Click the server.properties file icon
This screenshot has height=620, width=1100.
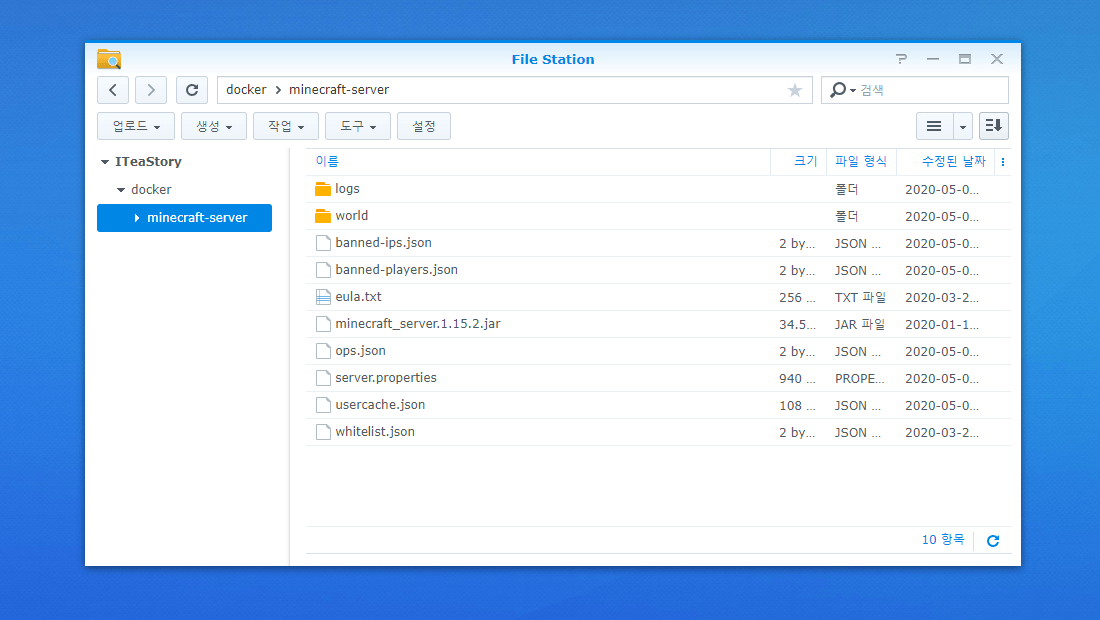tap(323, 378)
